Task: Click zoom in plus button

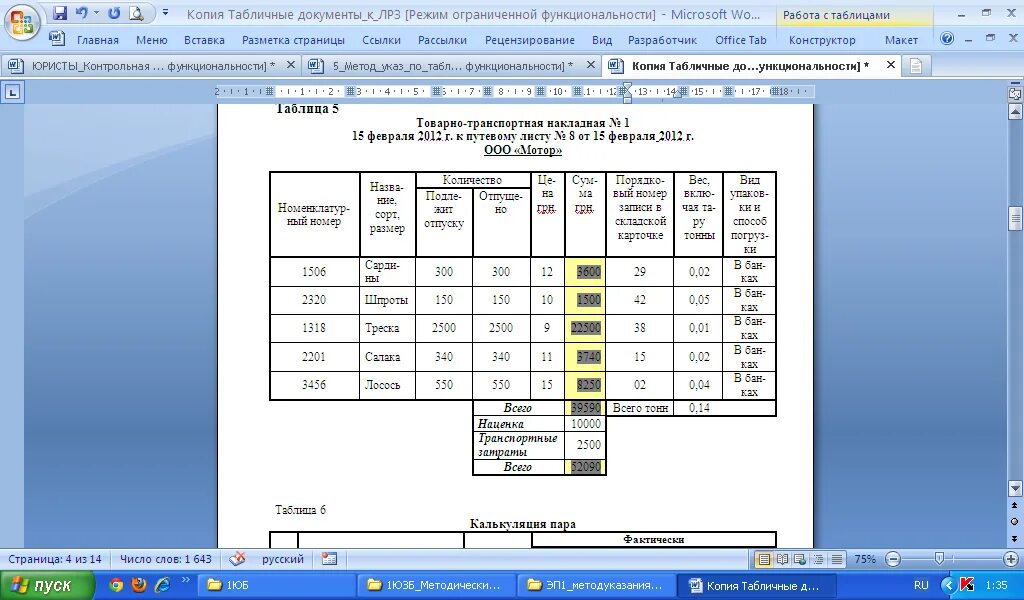Action: pos(1012,560)
